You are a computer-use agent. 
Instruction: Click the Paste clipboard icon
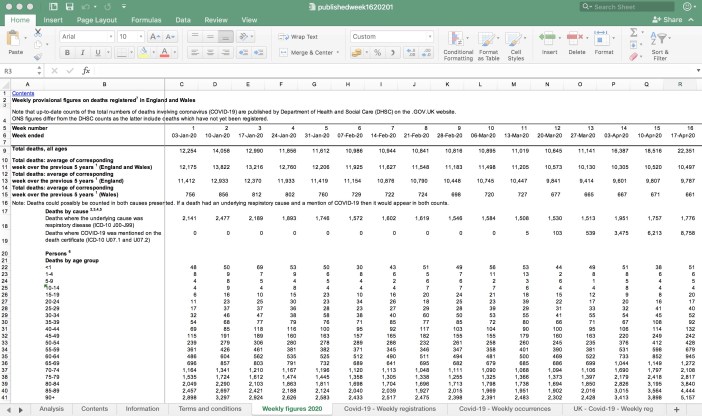[13, 39]
